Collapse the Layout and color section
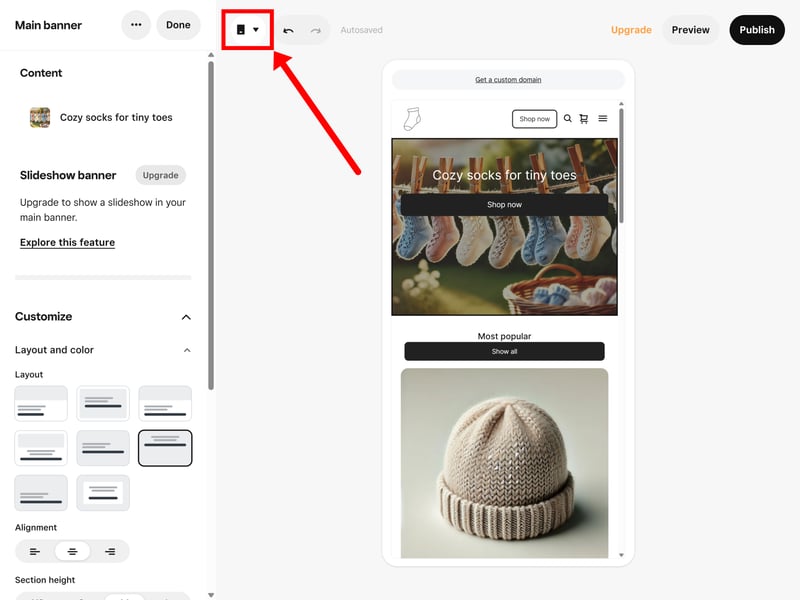This screenshot has height=600, width=800. (x=186, y=350)
